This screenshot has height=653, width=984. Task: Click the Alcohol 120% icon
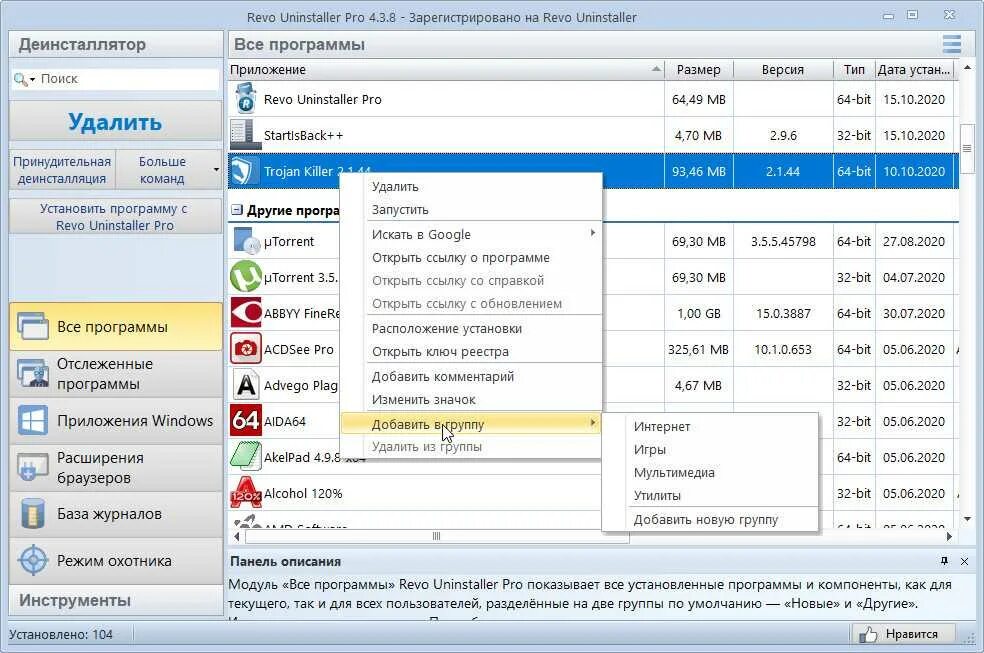[x=245, y=493]
